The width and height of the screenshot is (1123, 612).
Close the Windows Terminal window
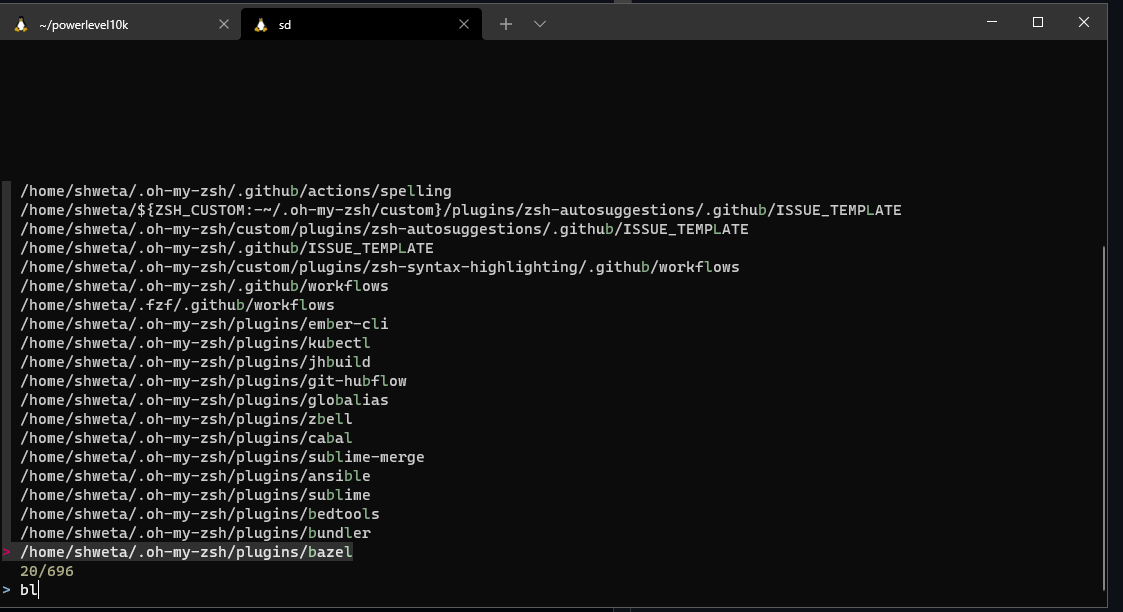pyautogui.click(x=1084, y=22)
